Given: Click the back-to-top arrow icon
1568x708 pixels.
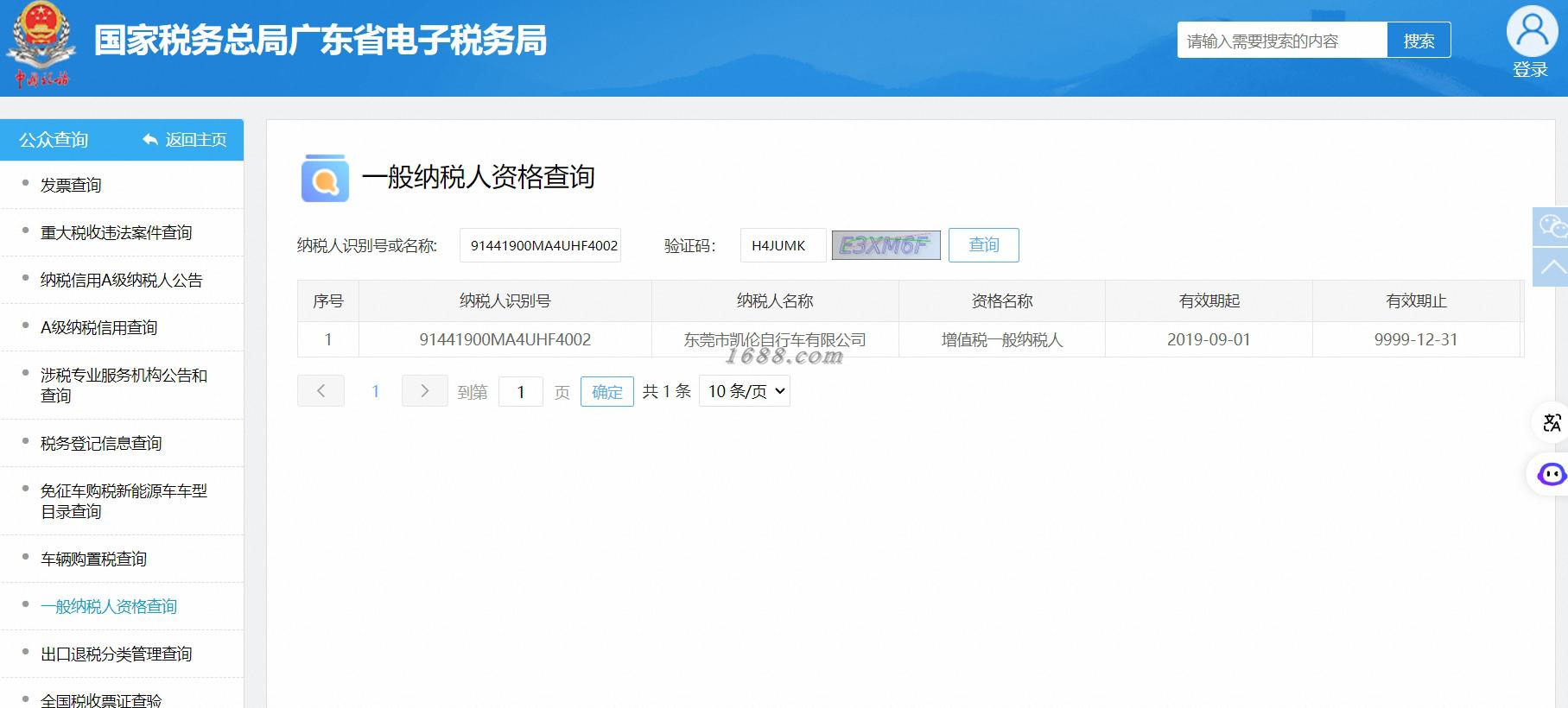Looking at the screenshot, I should pos(1552,267).
